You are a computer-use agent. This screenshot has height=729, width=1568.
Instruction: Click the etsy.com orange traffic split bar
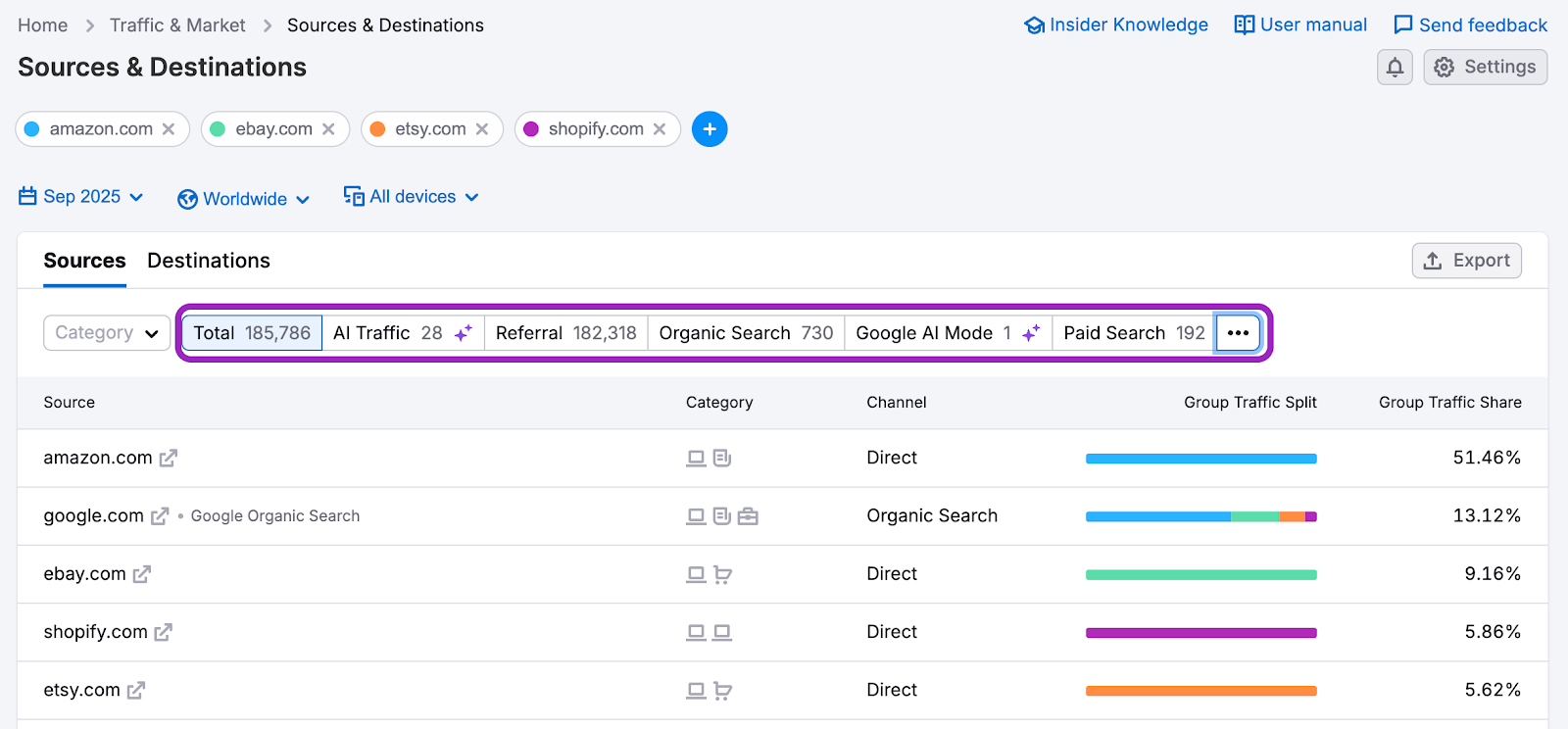1201,691
